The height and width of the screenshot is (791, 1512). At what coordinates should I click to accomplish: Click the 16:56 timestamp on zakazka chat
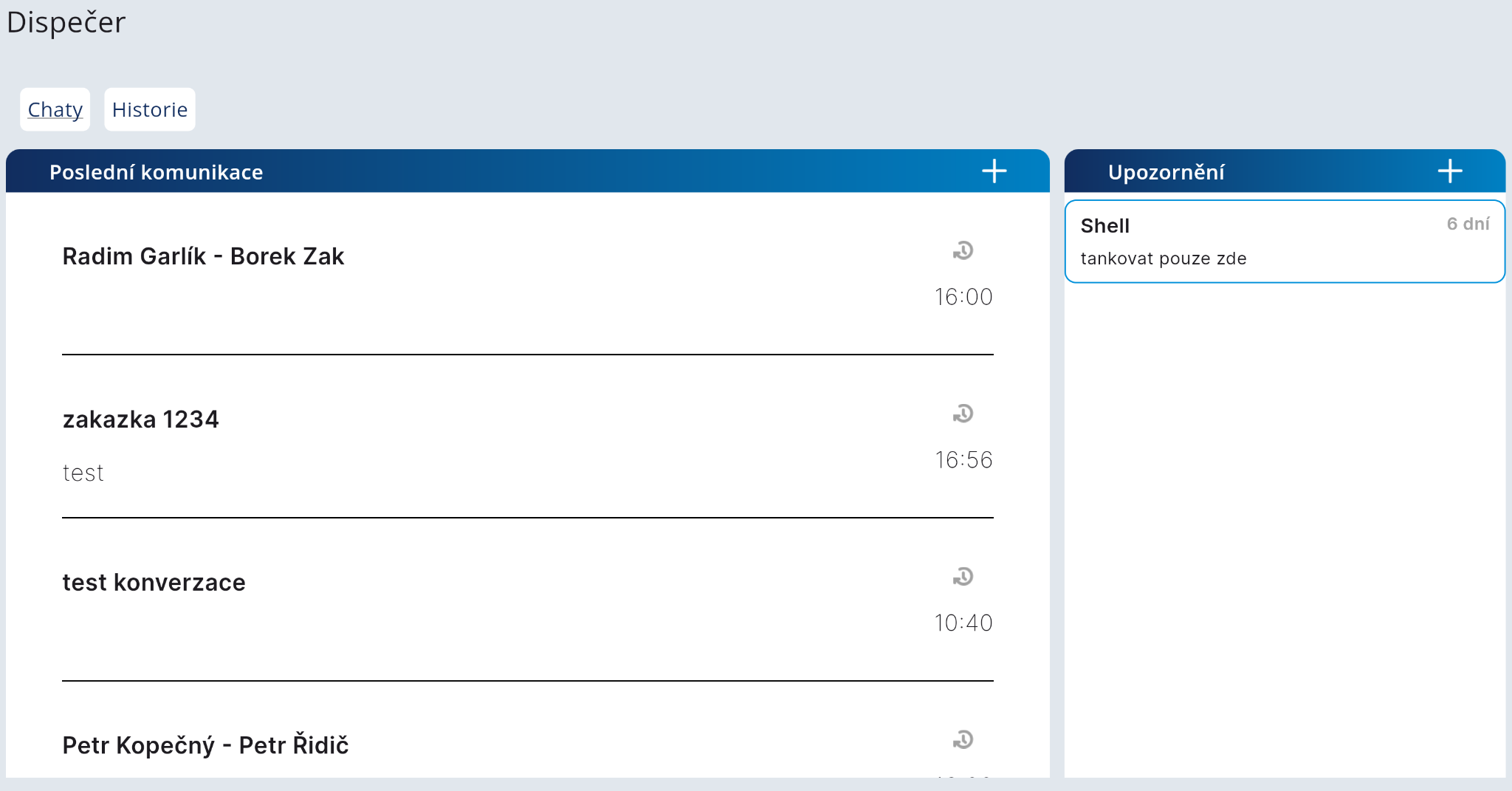tap(963, 460)
